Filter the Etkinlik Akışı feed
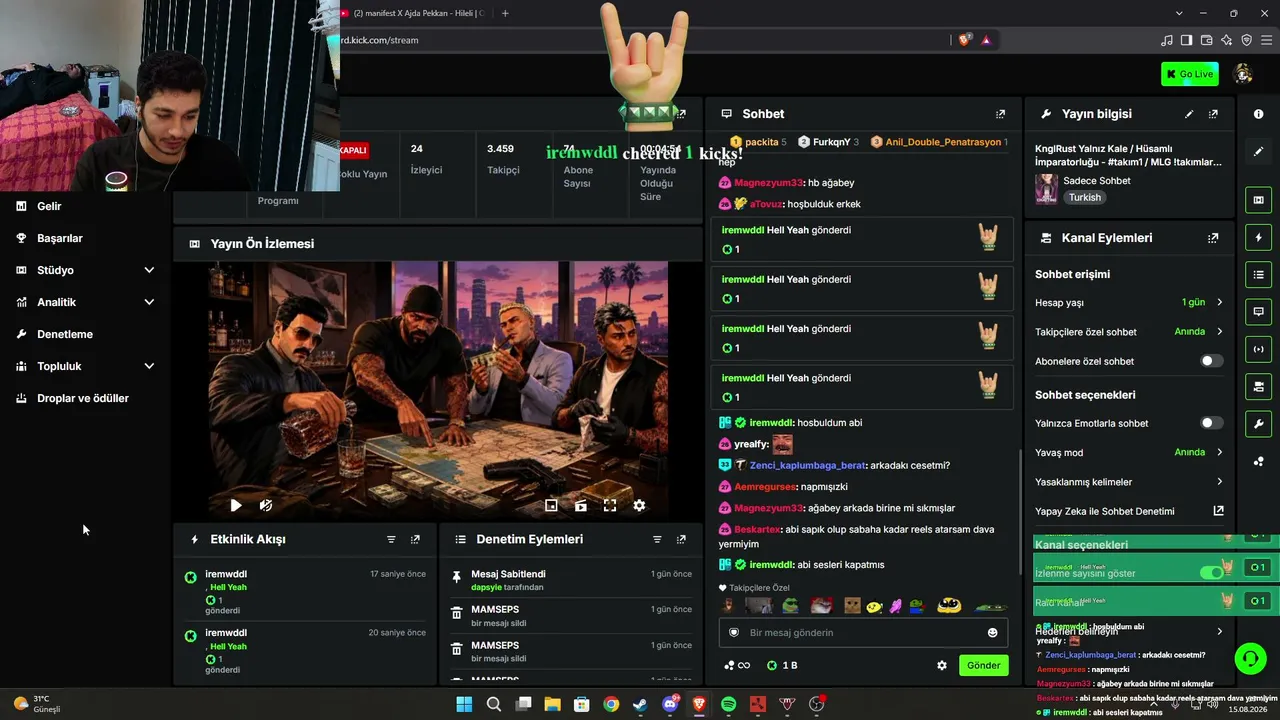Viewport: 1280px width, 720px height. pyautogui.click(x=391, y=539)
